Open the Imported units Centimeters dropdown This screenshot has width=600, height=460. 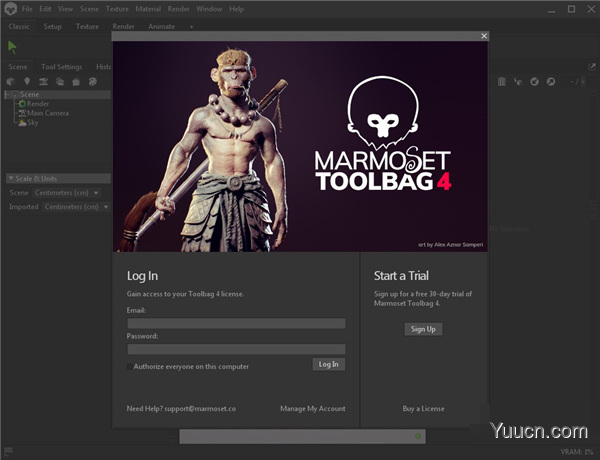point(76,207)
